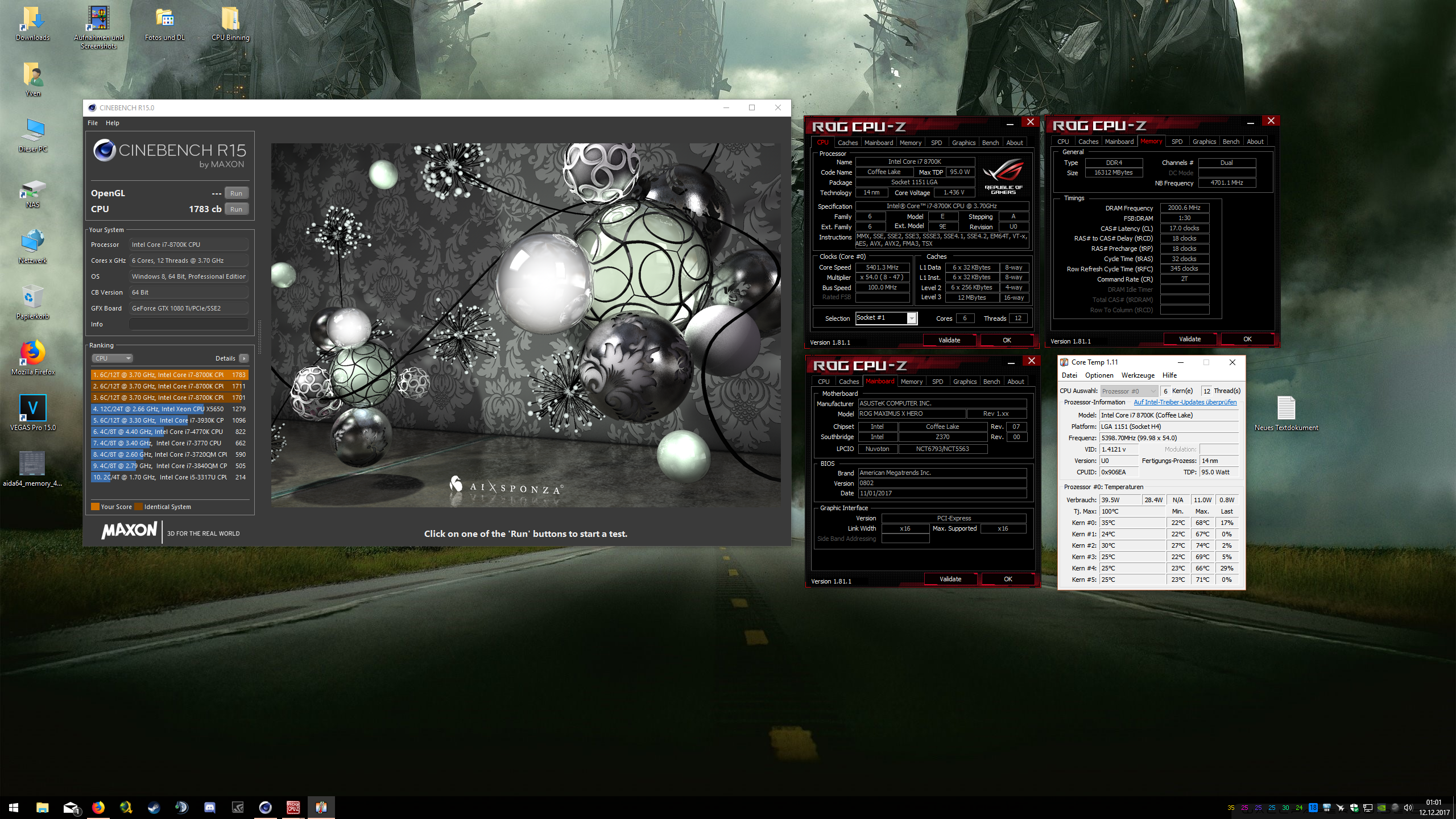This screenshot has height=819, width=1456.
Task: Open Core Temp Datei menu
Action: coord(1069,375)
